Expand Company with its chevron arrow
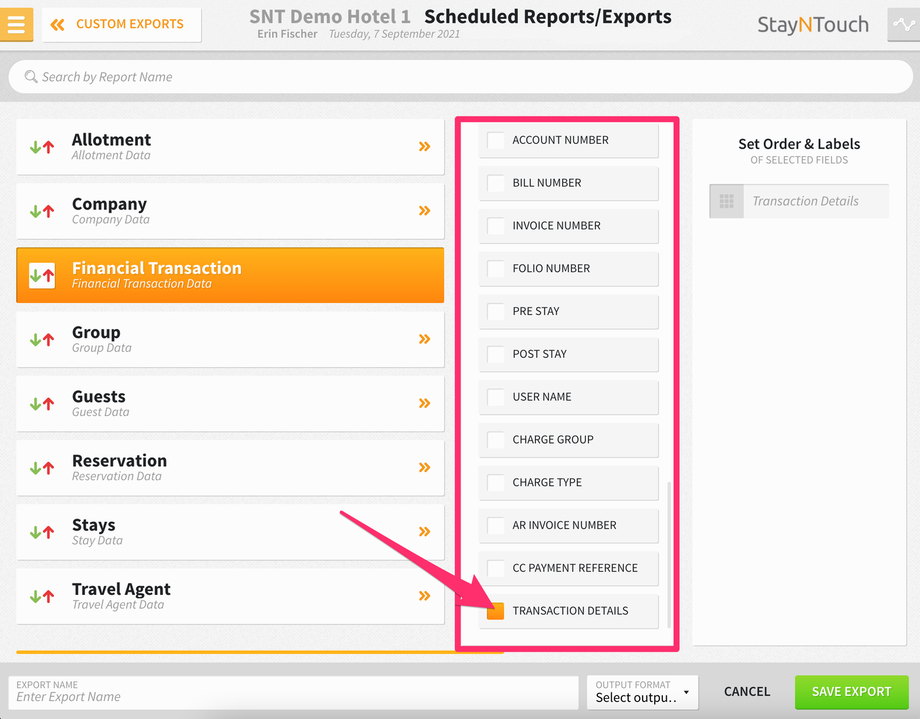 coord(425,211)
